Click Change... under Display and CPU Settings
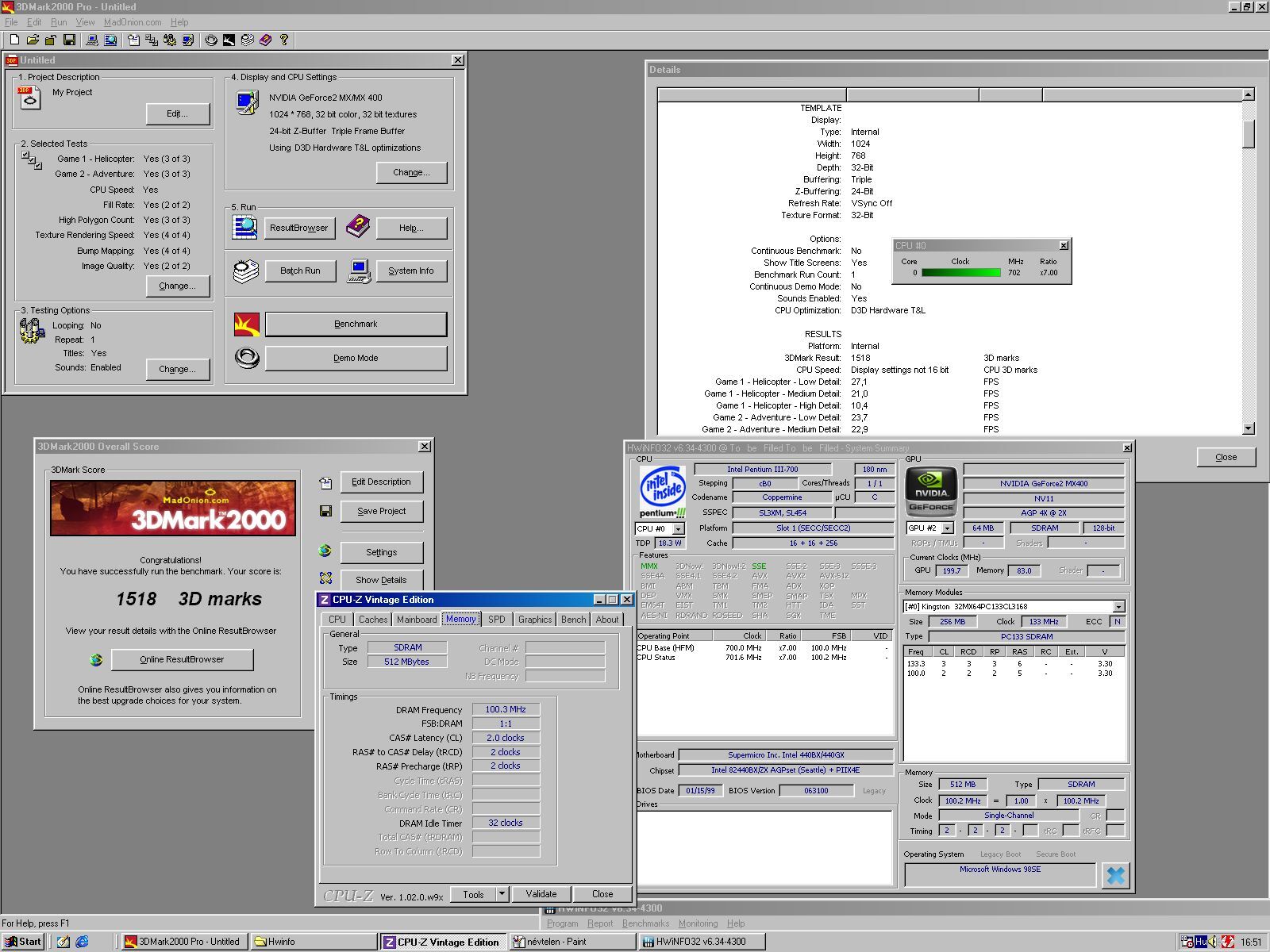 coord(411,172)
